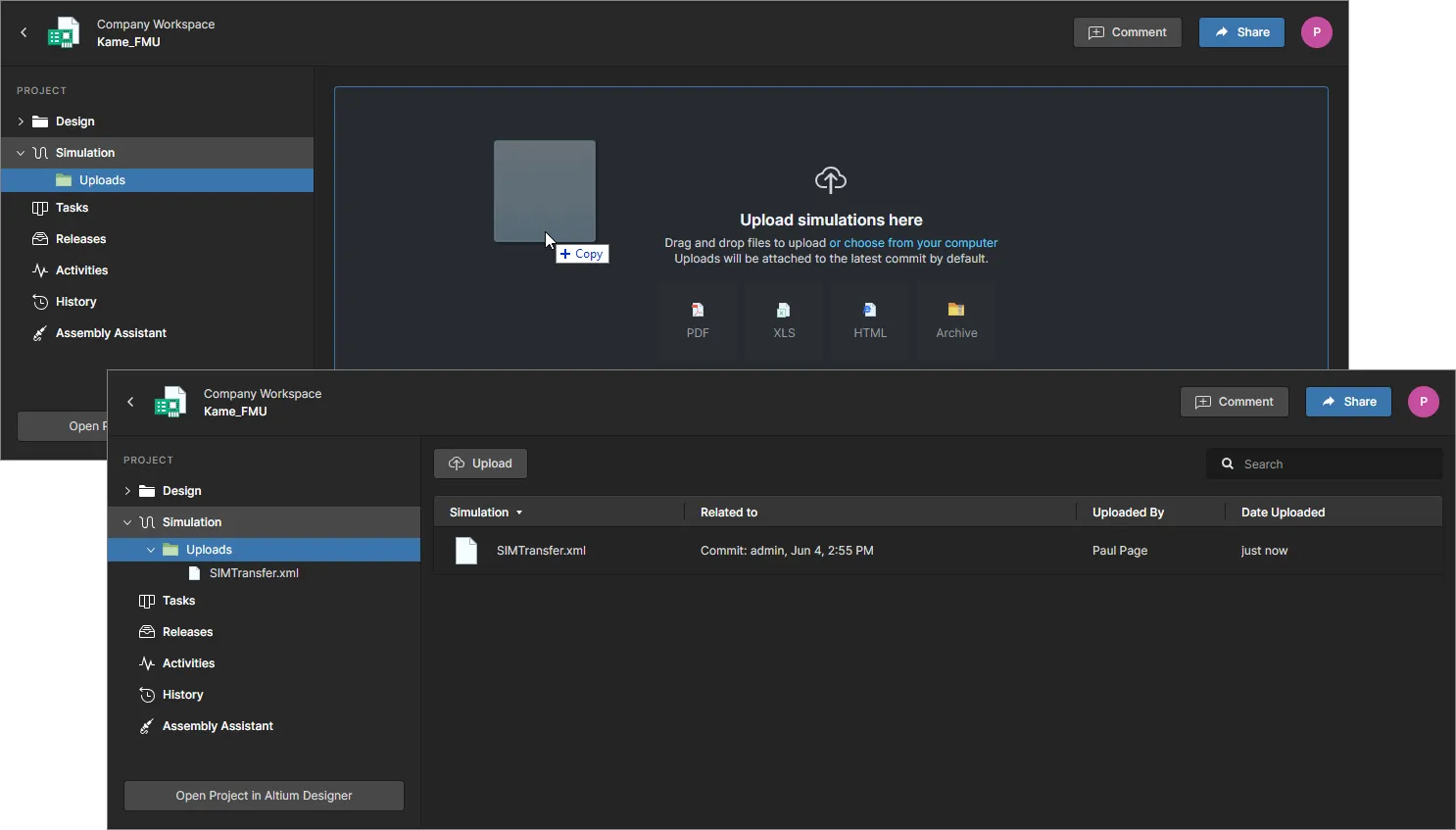Open the sort dropdown on Simulation column
The height and width of the screenshot is (830, 1456).
519,513
